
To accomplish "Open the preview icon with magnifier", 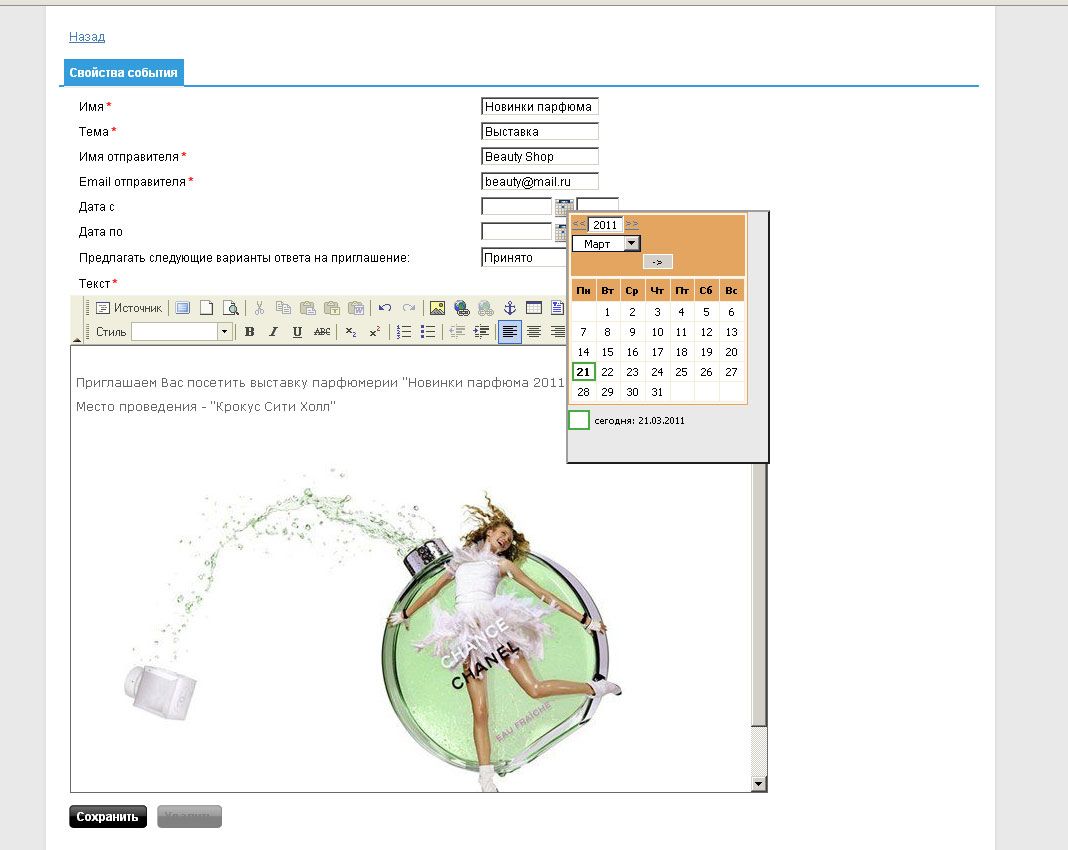I will [232, 308].
